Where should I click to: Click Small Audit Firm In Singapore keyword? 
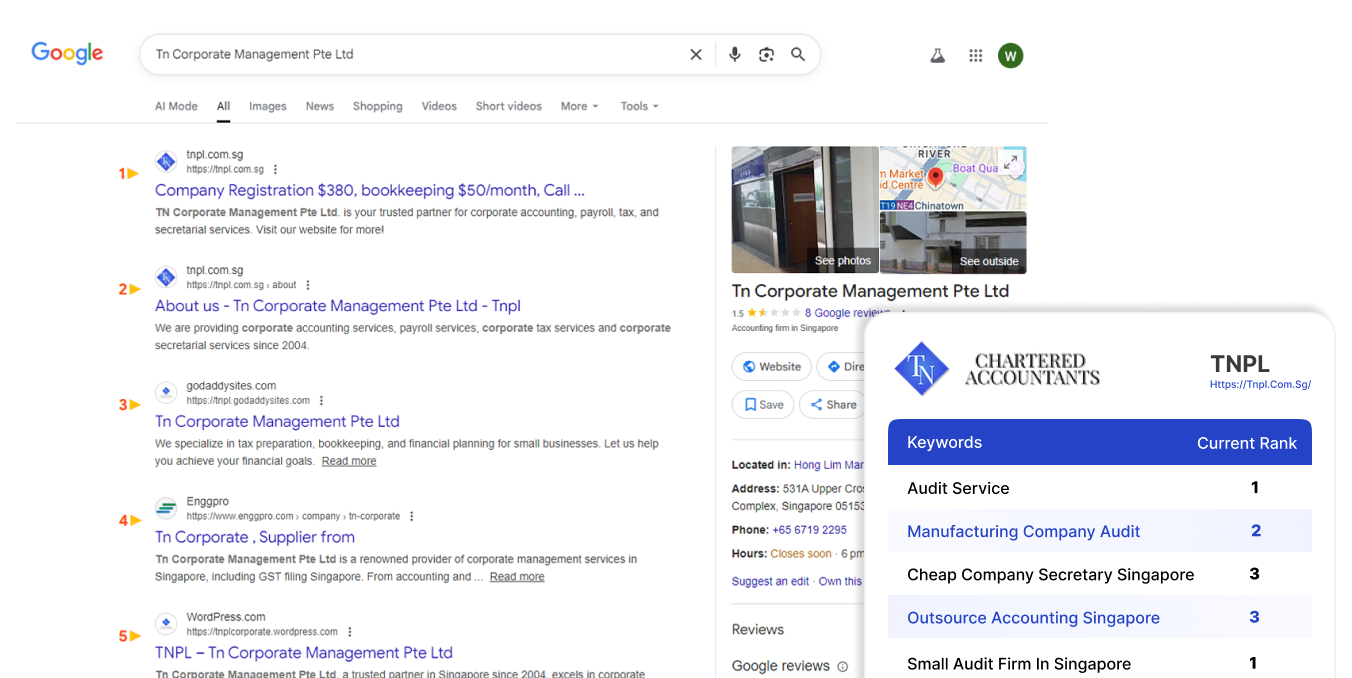(1019, 664)
